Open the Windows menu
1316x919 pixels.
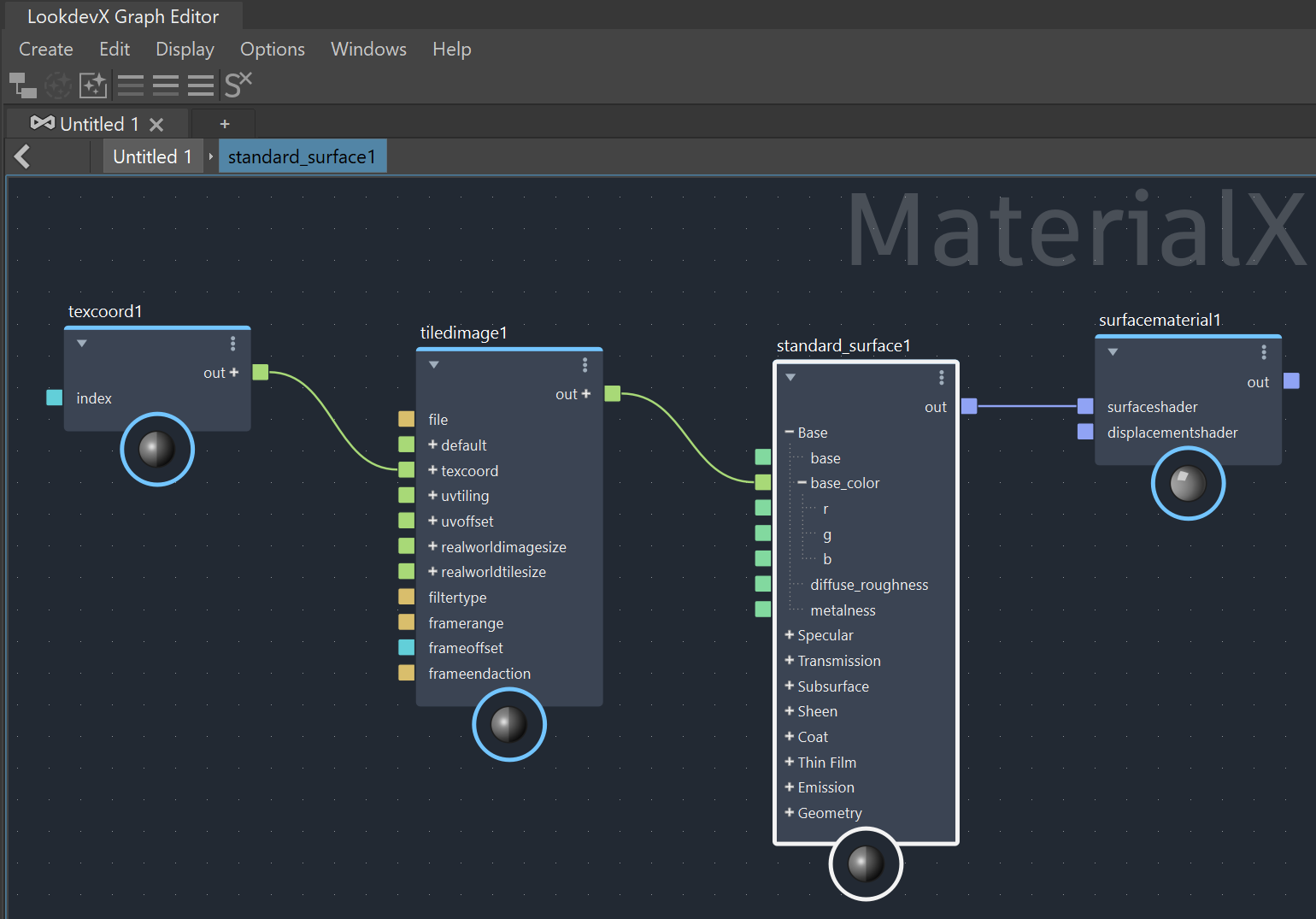368,50
